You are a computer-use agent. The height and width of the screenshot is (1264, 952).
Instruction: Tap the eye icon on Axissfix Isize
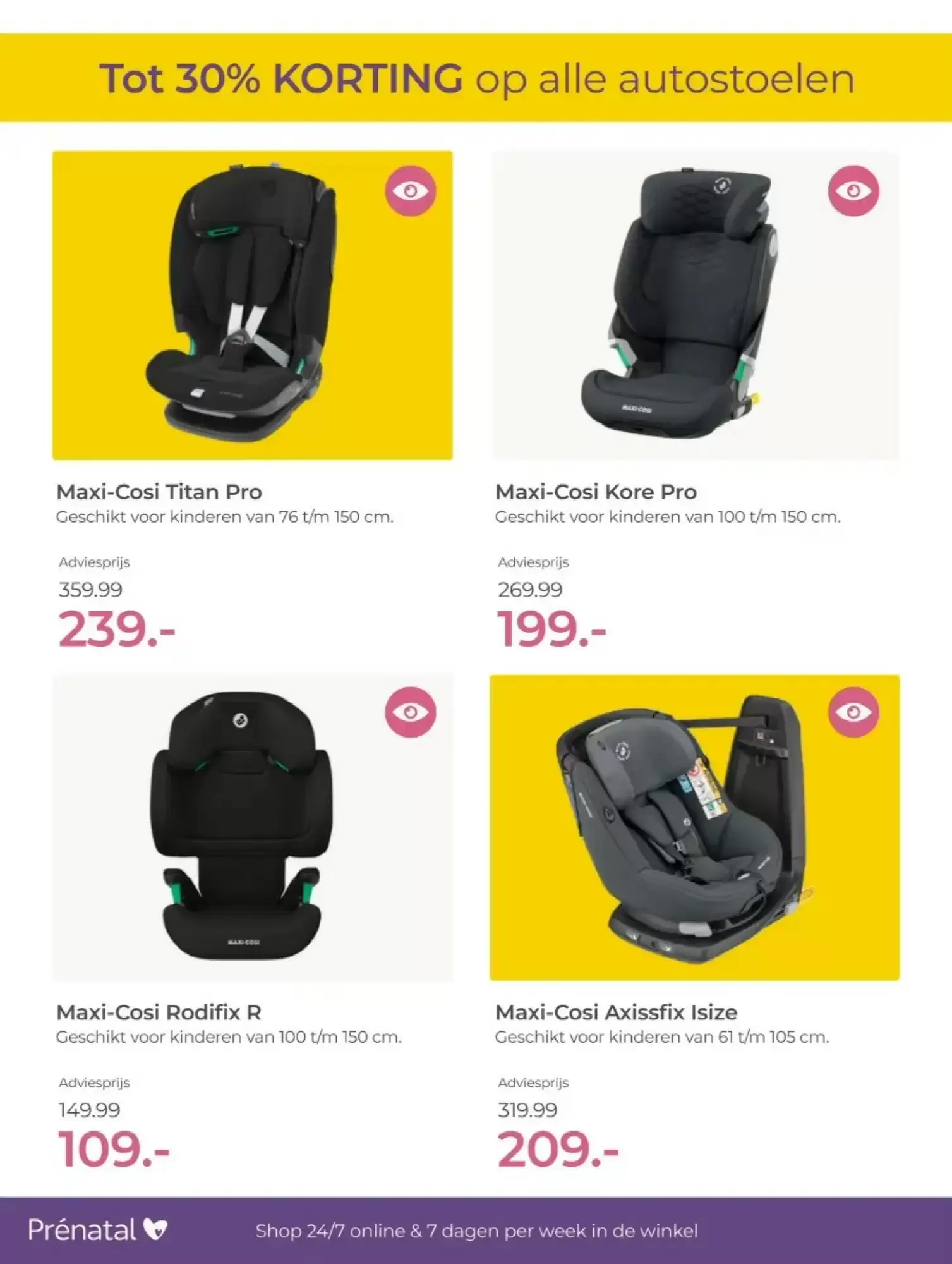853,712
